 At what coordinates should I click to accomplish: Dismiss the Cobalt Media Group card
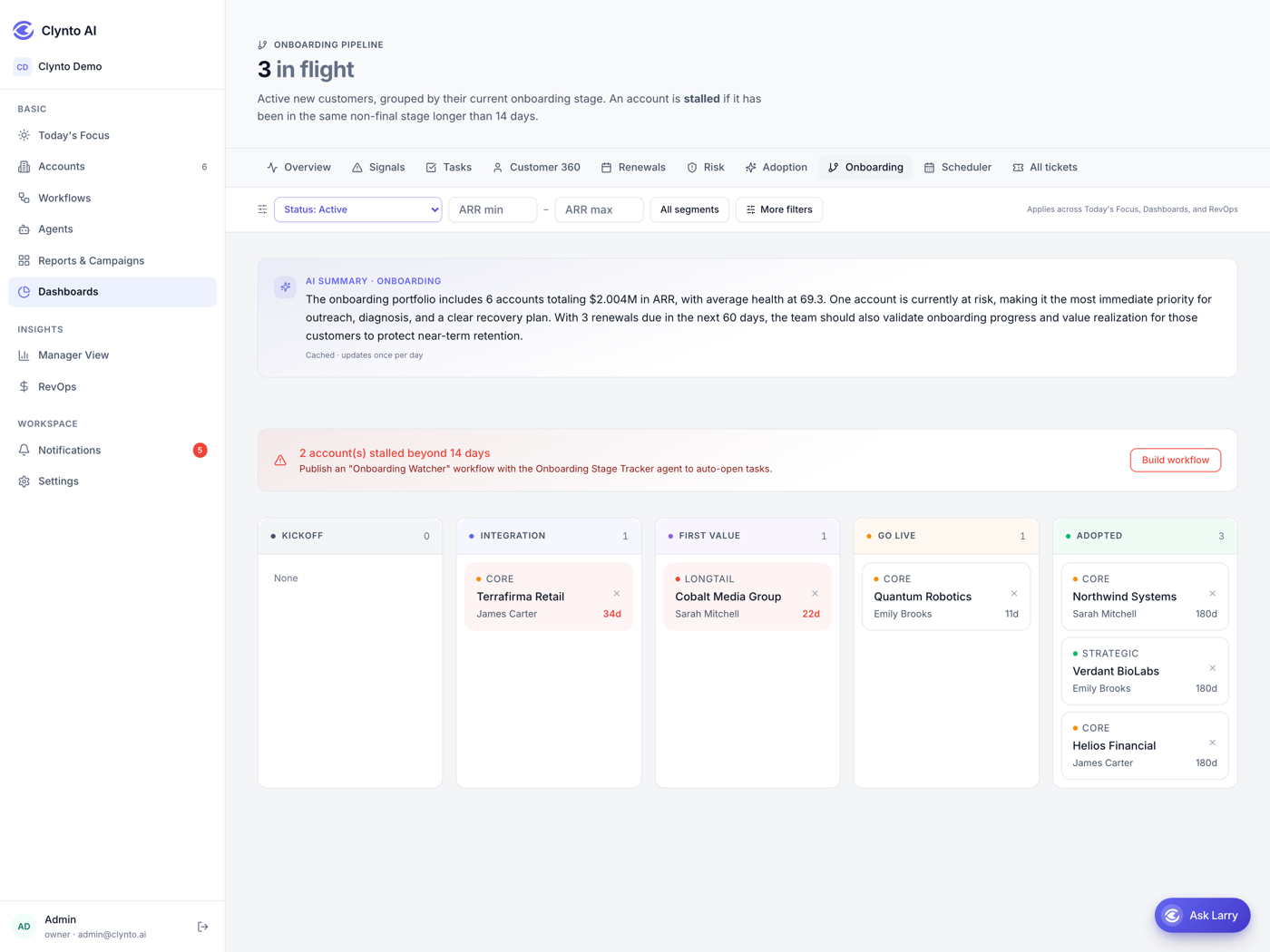(x=815, y=594)
